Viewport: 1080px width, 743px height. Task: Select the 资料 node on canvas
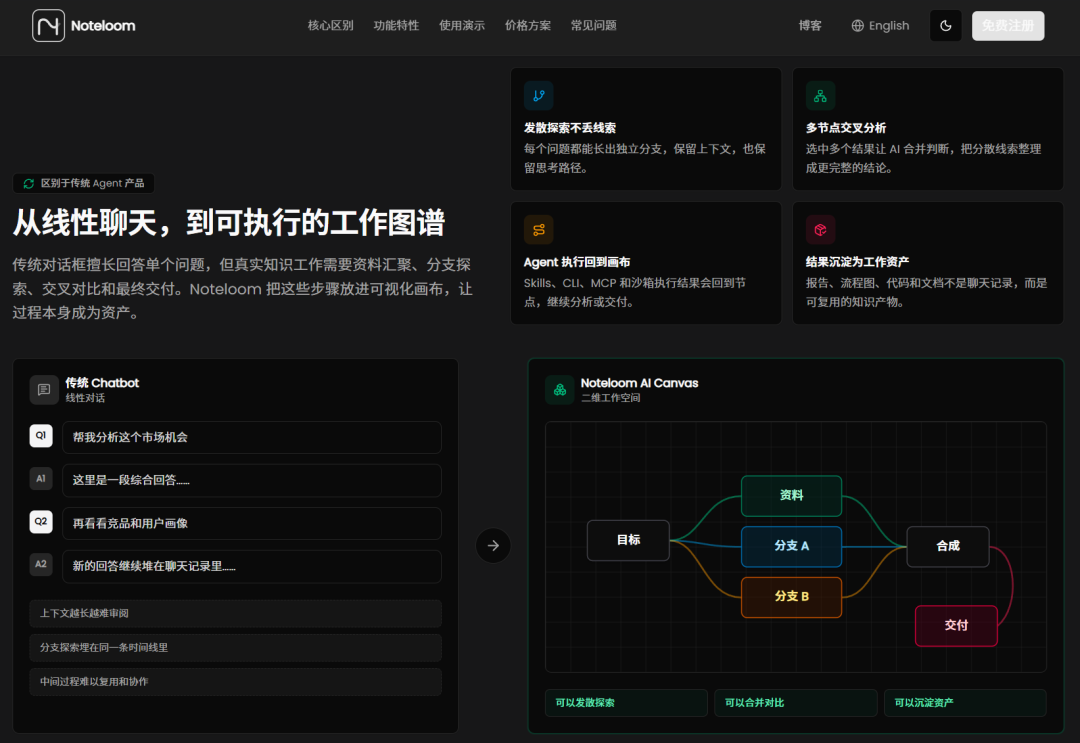tap(791, 495)
